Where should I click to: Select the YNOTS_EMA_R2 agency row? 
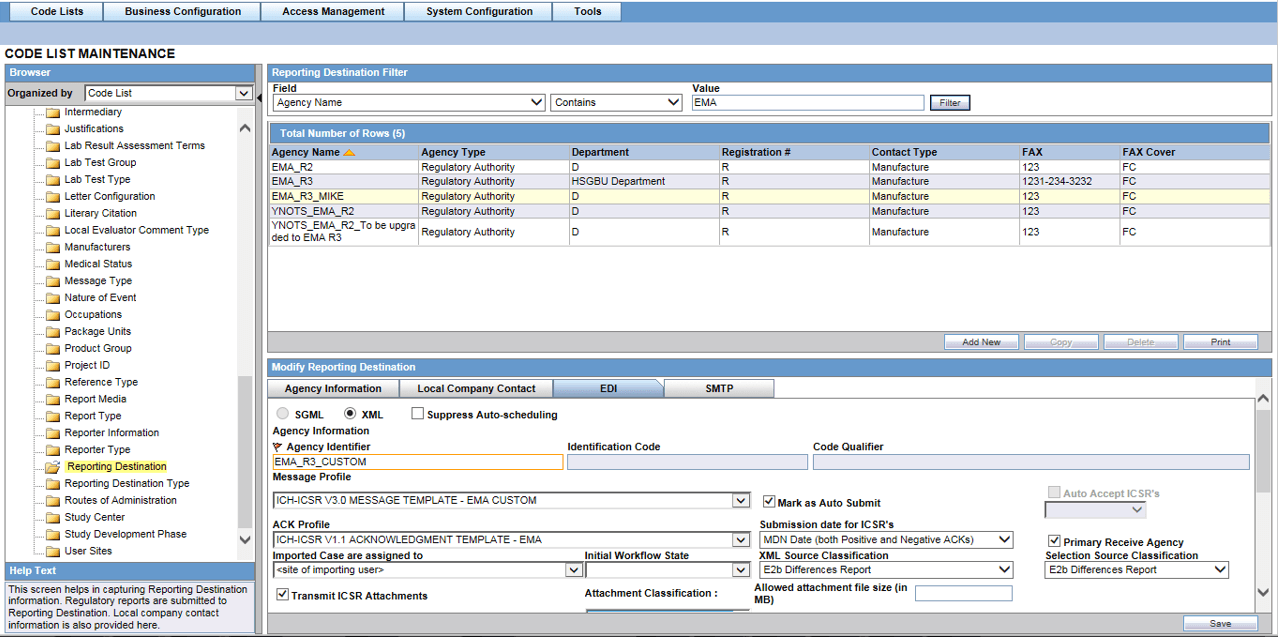click(x=769, y=212)
